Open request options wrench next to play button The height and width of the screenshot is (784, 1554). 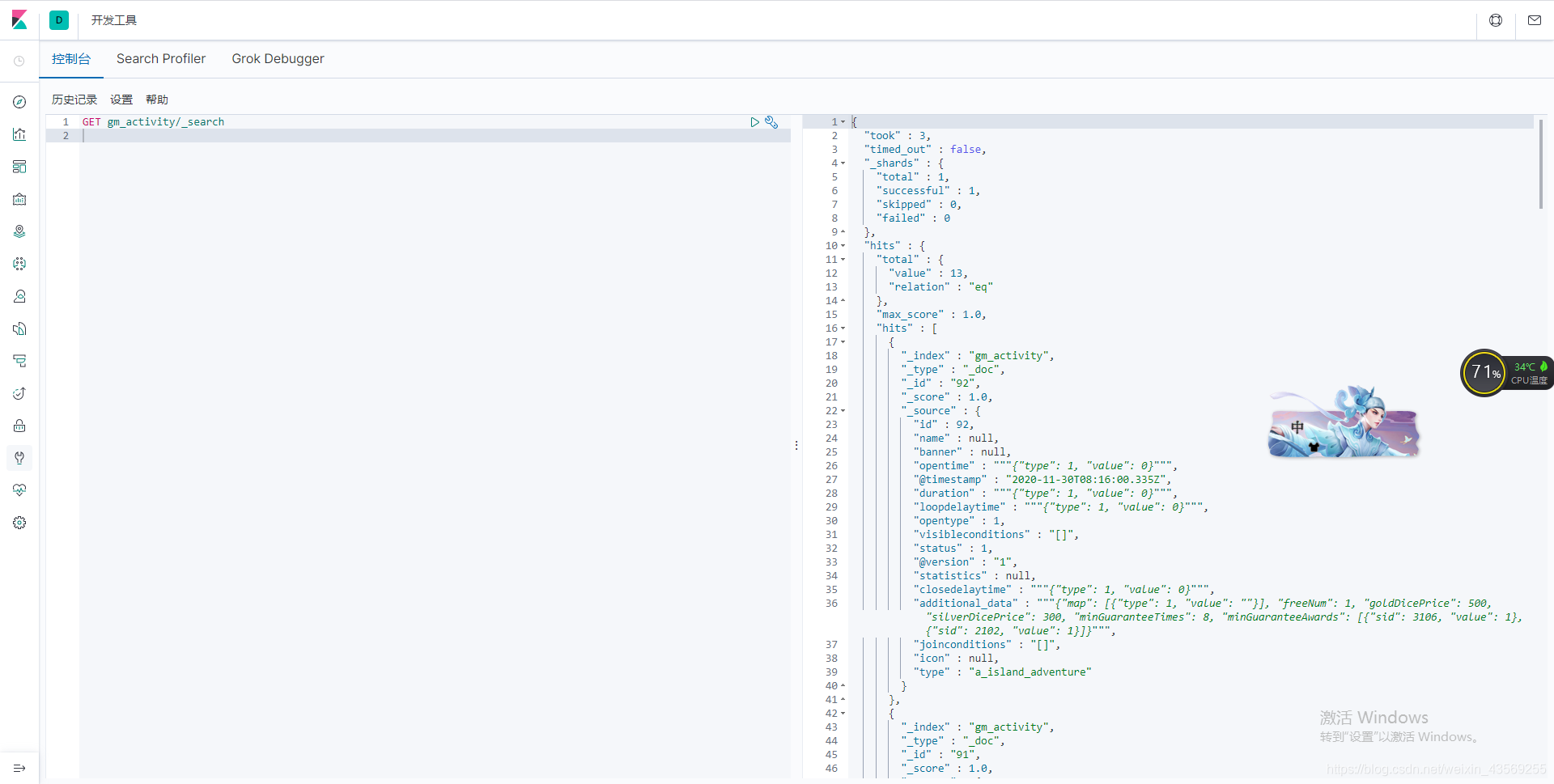coord(771,121)
